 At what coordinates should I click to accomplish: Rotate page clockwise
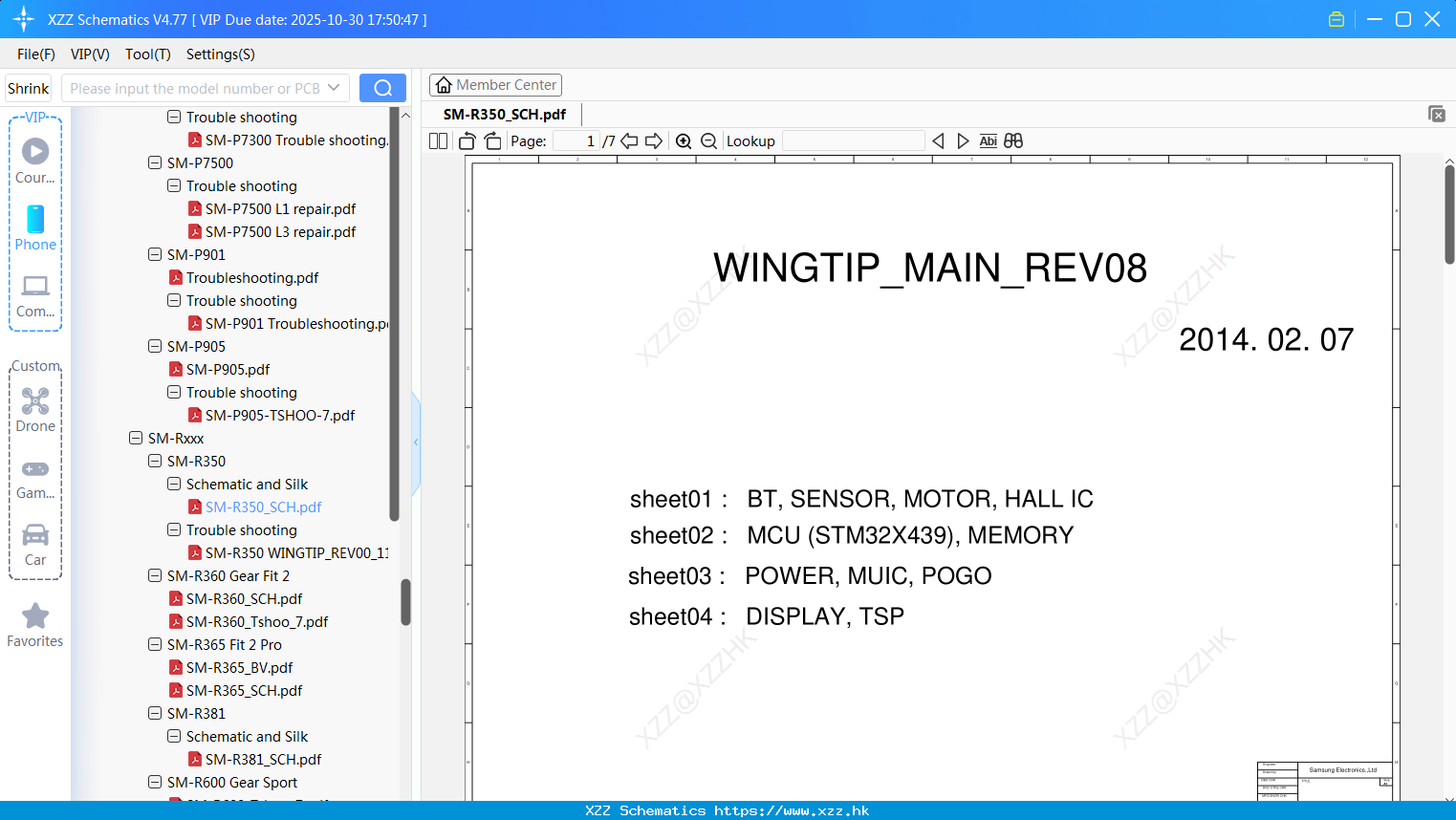(x=492, y=141)
